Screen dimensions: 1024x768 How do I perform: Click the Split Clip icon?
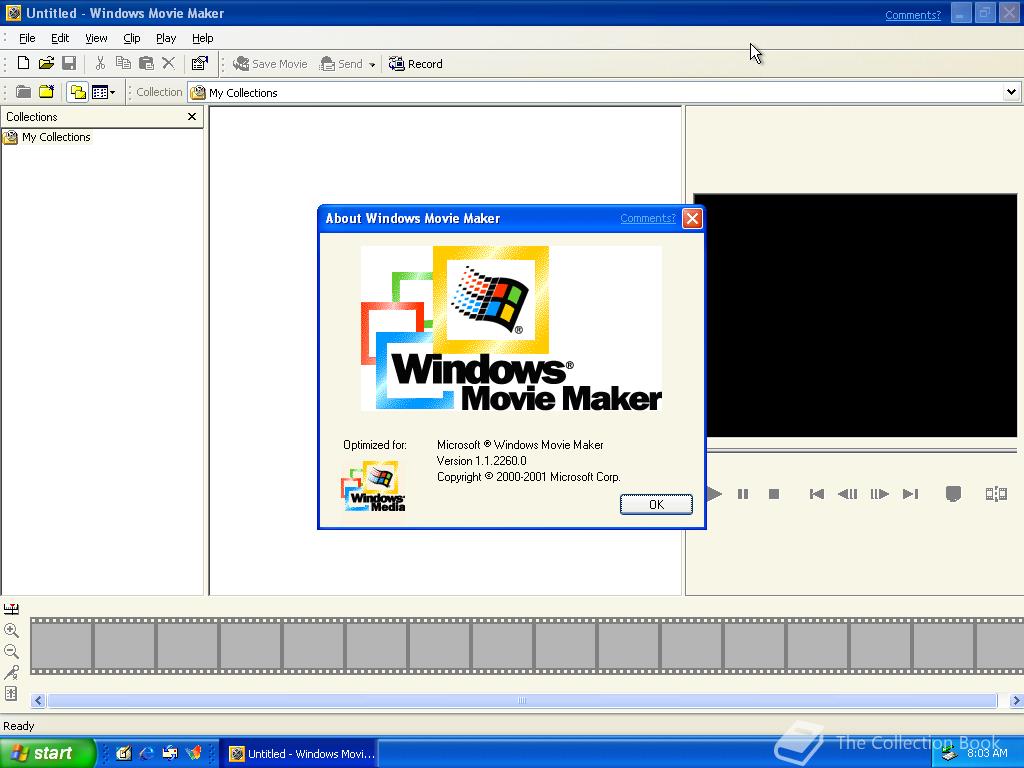tap(996, 494)
